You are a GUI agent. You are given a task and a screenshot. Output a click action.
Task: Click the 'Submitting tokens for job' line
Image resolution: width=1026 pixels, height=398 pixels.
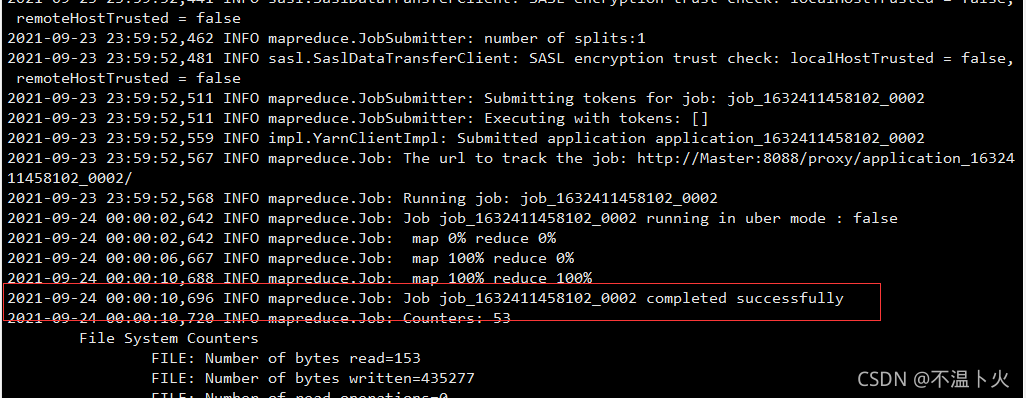point(466,99)
